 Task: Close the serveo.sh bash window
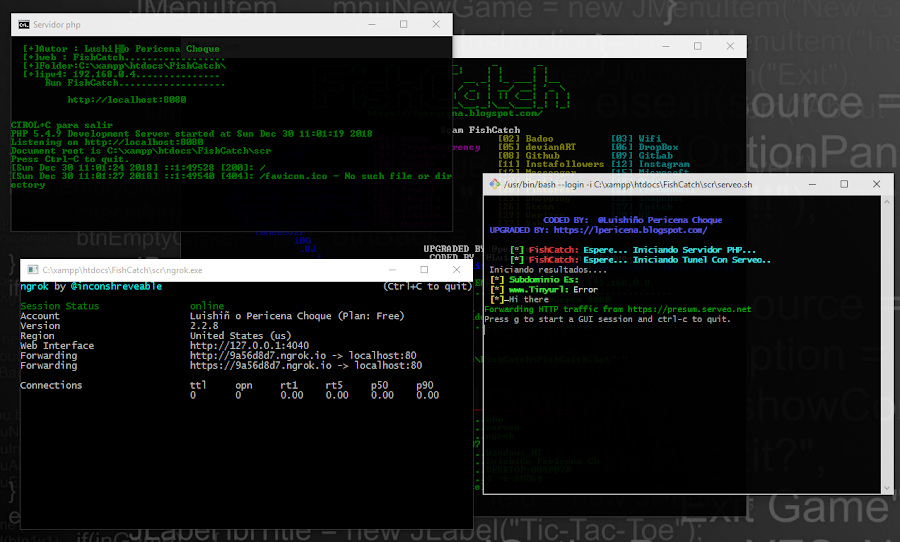click(876, 184)
